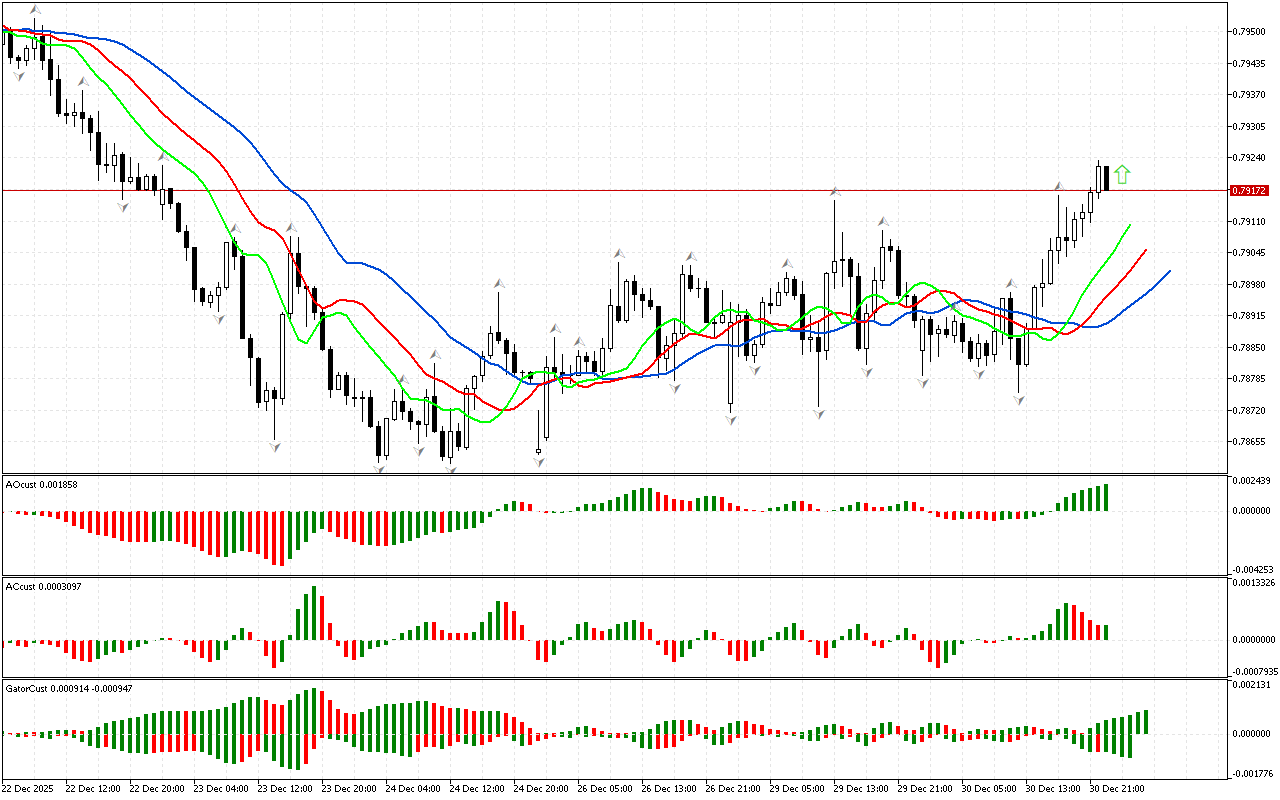Screen dimensions: 1280x800
Task: Click the down fractal under the 30 Dec 09:00 low
Action: click(x=1019, y=399)
